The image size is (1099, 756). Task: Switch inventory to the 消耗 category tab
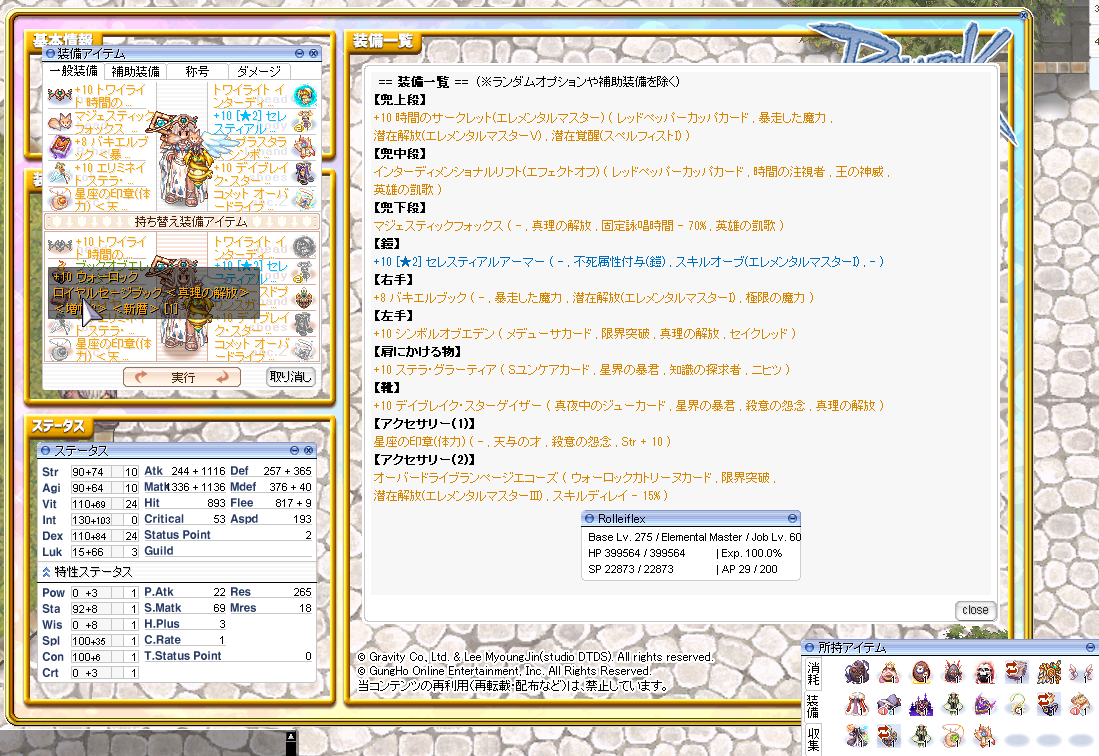pos(815,672)
